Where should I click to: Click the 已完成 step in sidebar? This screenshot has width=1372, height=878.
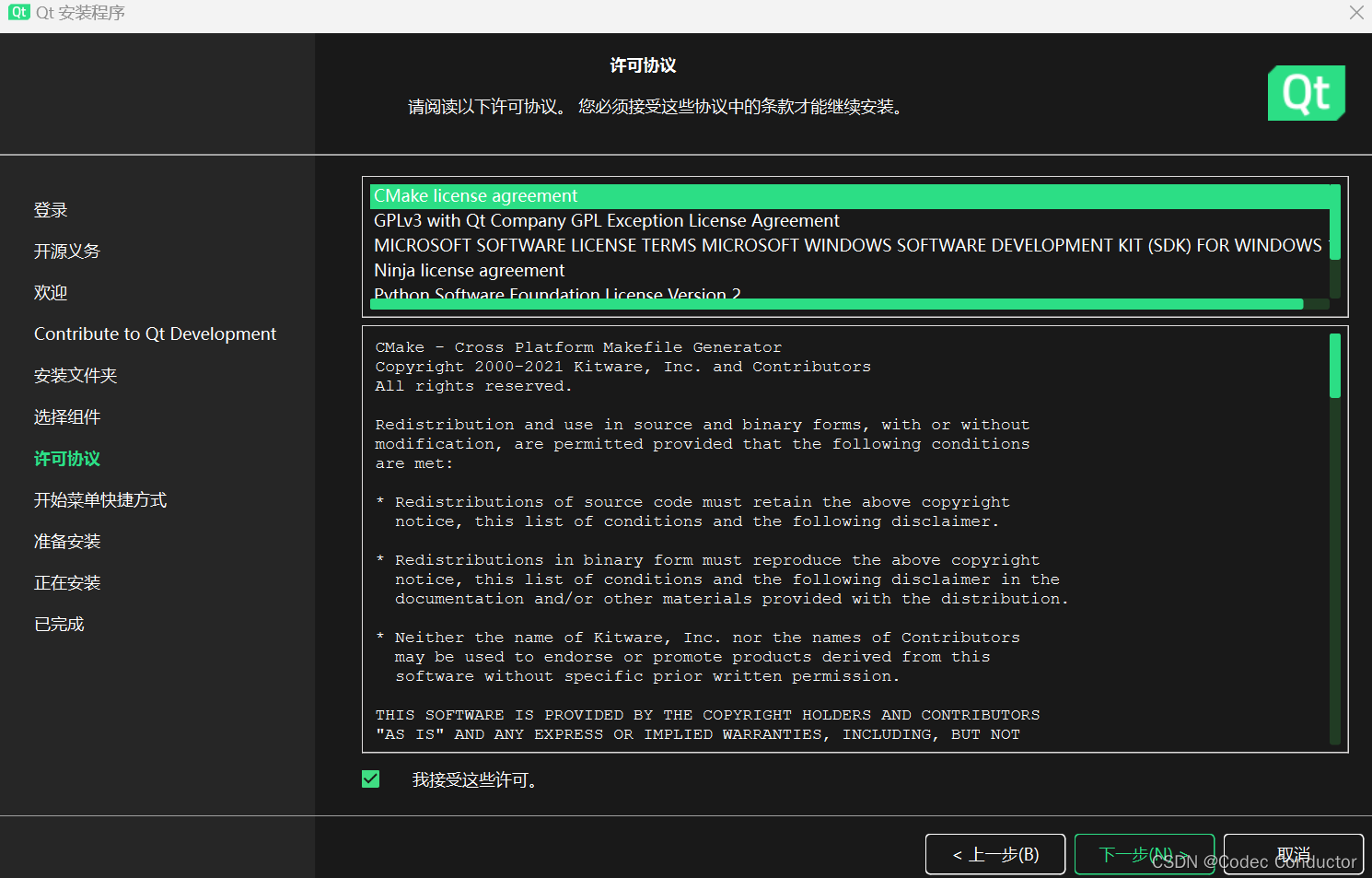point(59,625)
